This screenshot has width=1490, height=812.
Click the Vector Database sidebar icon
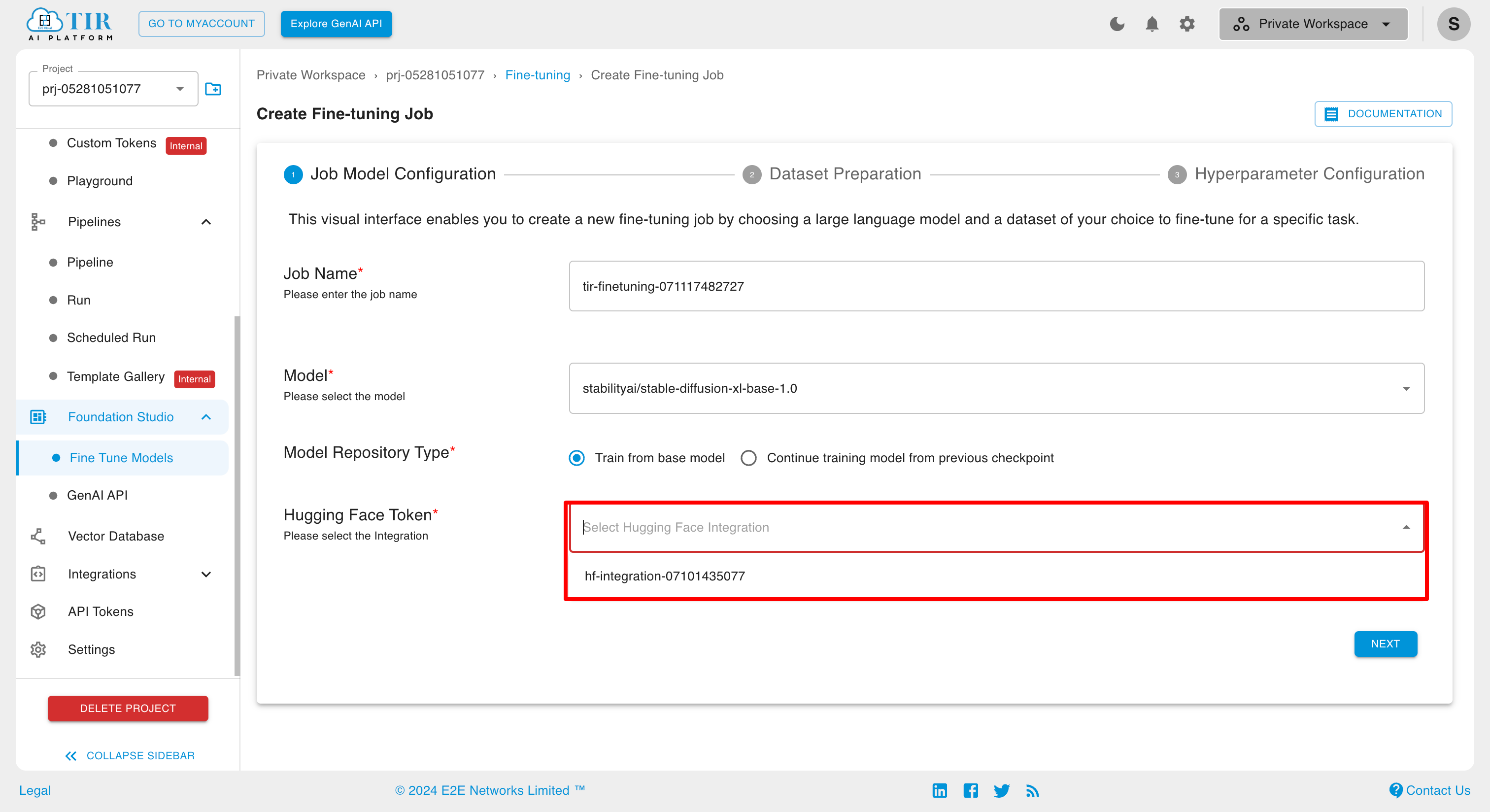coord(38,536)
